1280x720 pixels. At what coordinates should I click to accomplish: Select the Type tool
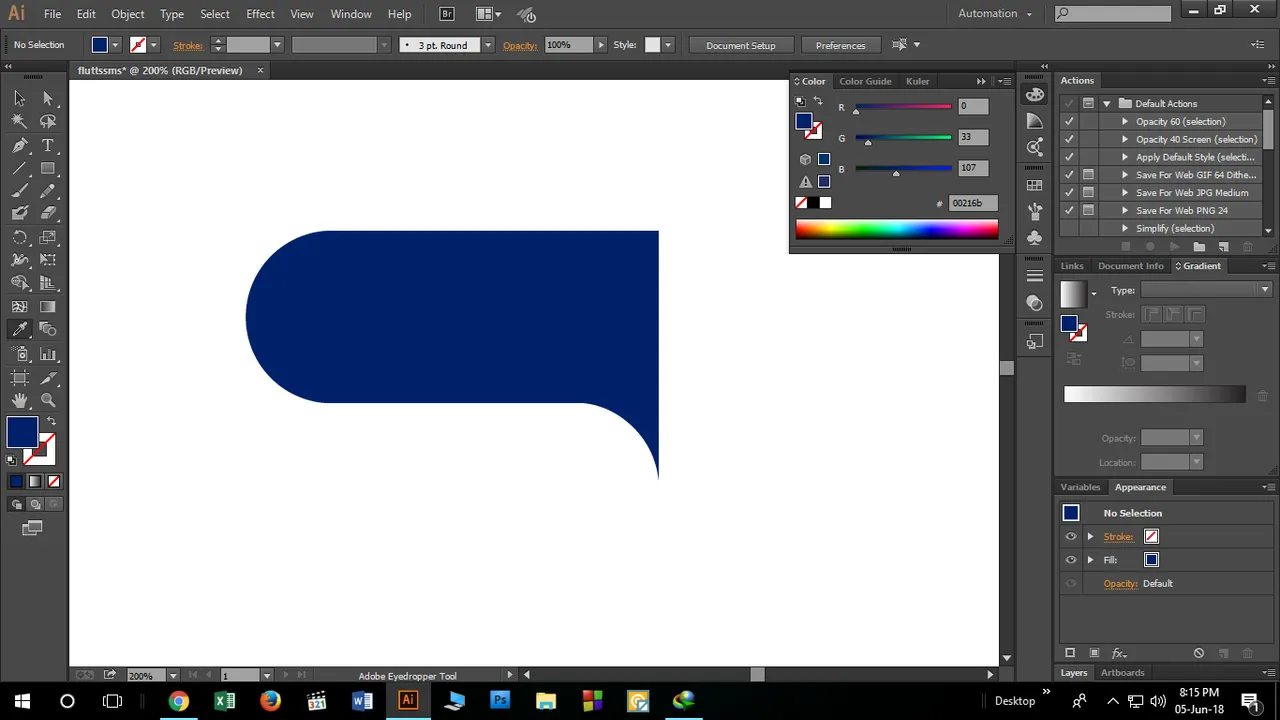click(x=48, y=146)
